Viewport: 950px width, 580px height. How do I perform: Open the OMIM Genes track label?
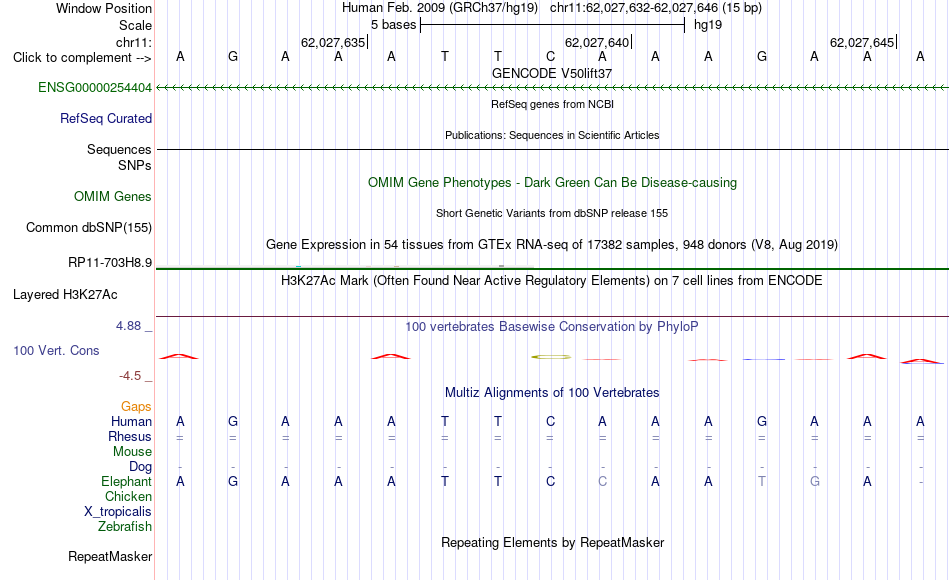[112, 196]
